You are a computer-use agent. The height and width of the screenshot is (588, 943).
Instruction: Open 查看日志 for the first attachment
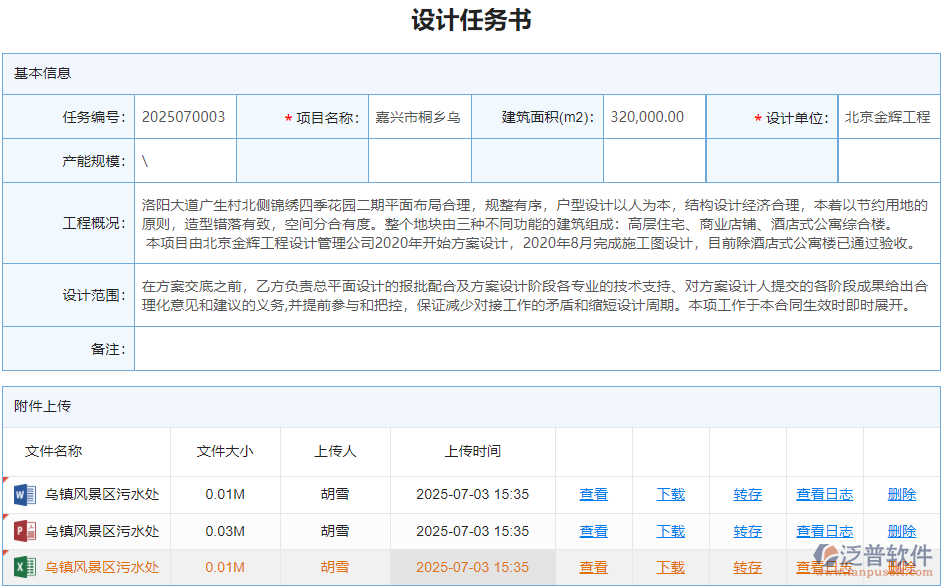823,494
